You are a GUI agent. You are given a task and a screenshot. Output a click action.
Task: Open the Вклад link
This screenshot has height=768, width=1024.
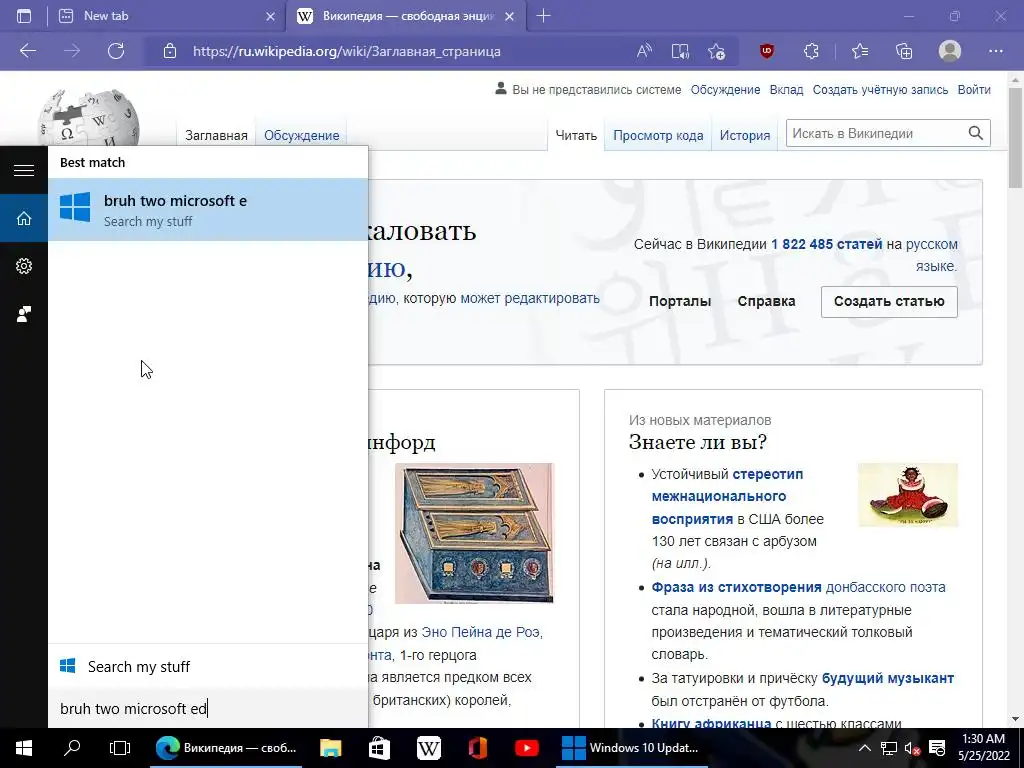[x=786, y=89]
